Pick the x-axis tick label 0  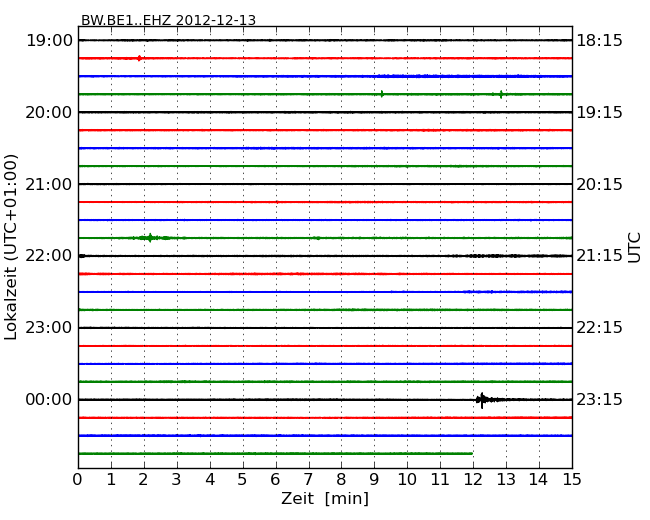[78, 479]
